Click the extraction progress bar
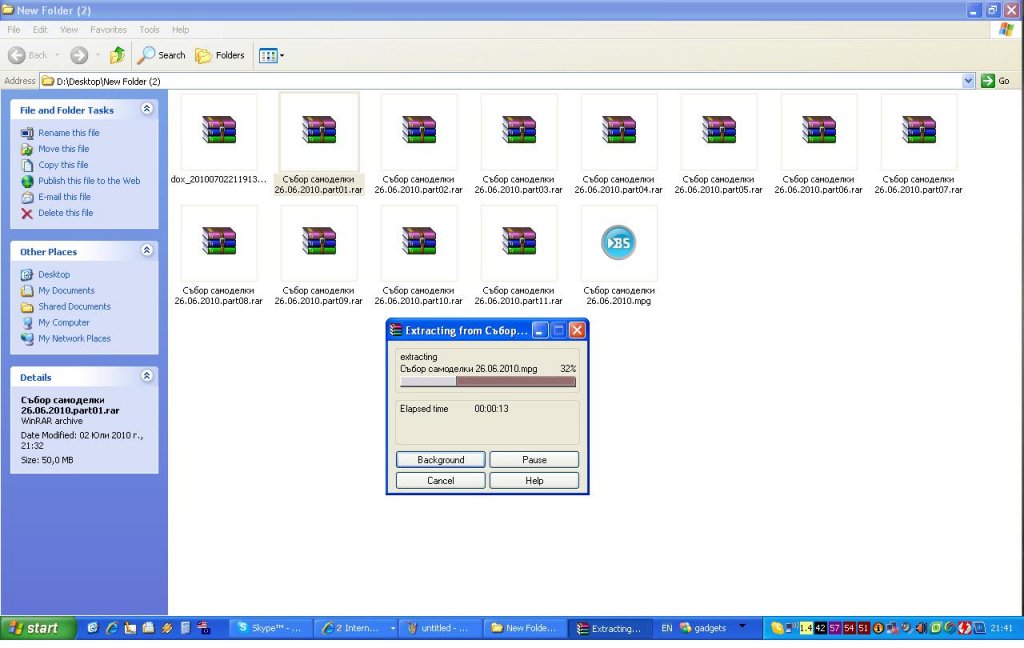This screenshot has width=1024, height=648. pyautogui.click(x=488, y=381)
